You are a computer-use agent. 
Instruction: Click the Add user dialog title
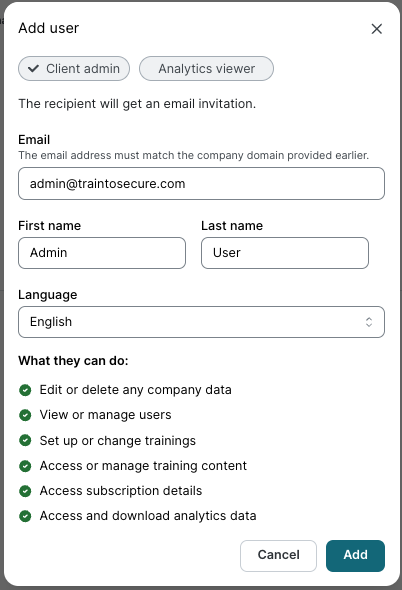[x=49, y=28]
